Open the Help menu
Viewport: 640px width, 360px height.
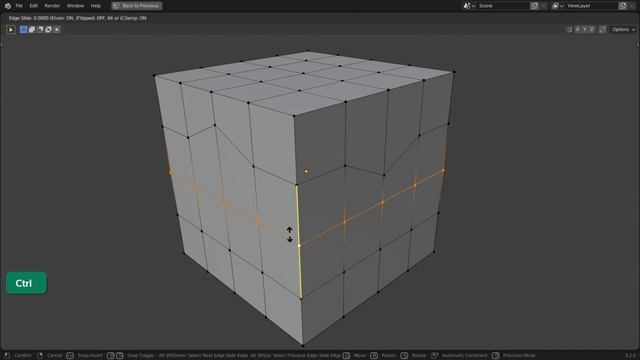96,6
